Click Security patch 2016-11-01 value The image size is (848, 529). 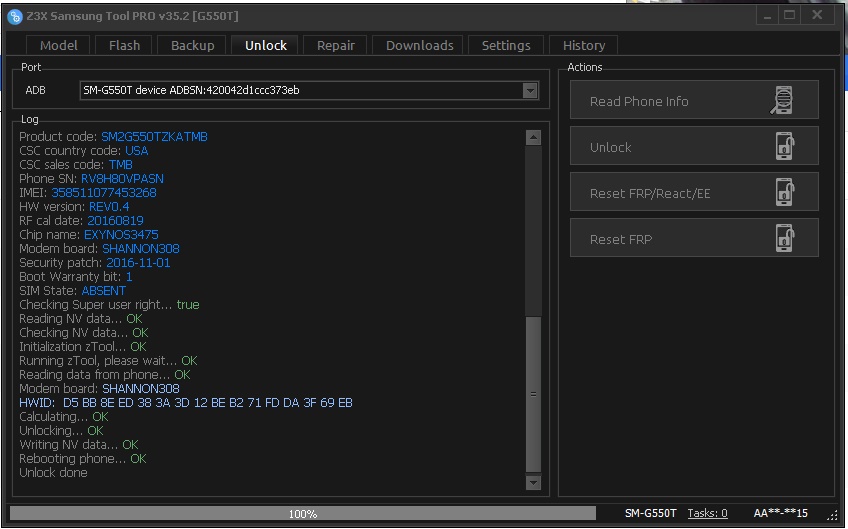[x=138, y=263]
